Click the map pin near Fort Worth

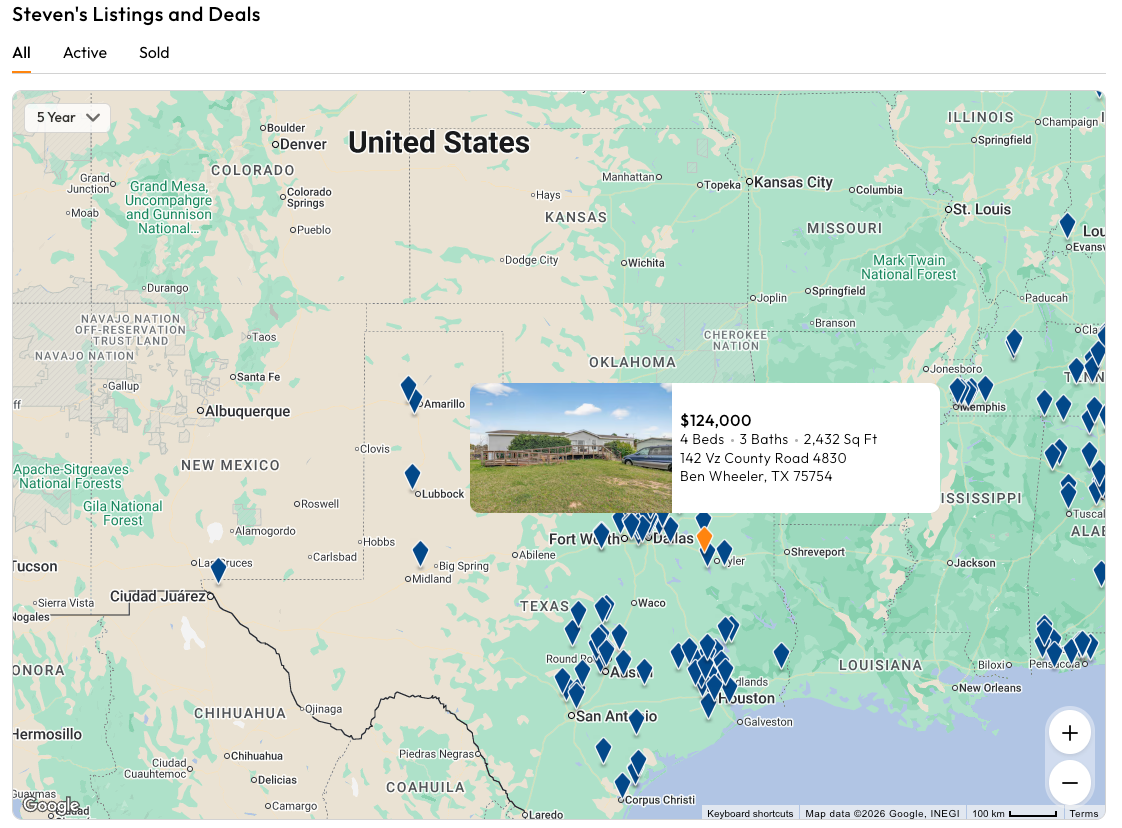click(601, 535)
